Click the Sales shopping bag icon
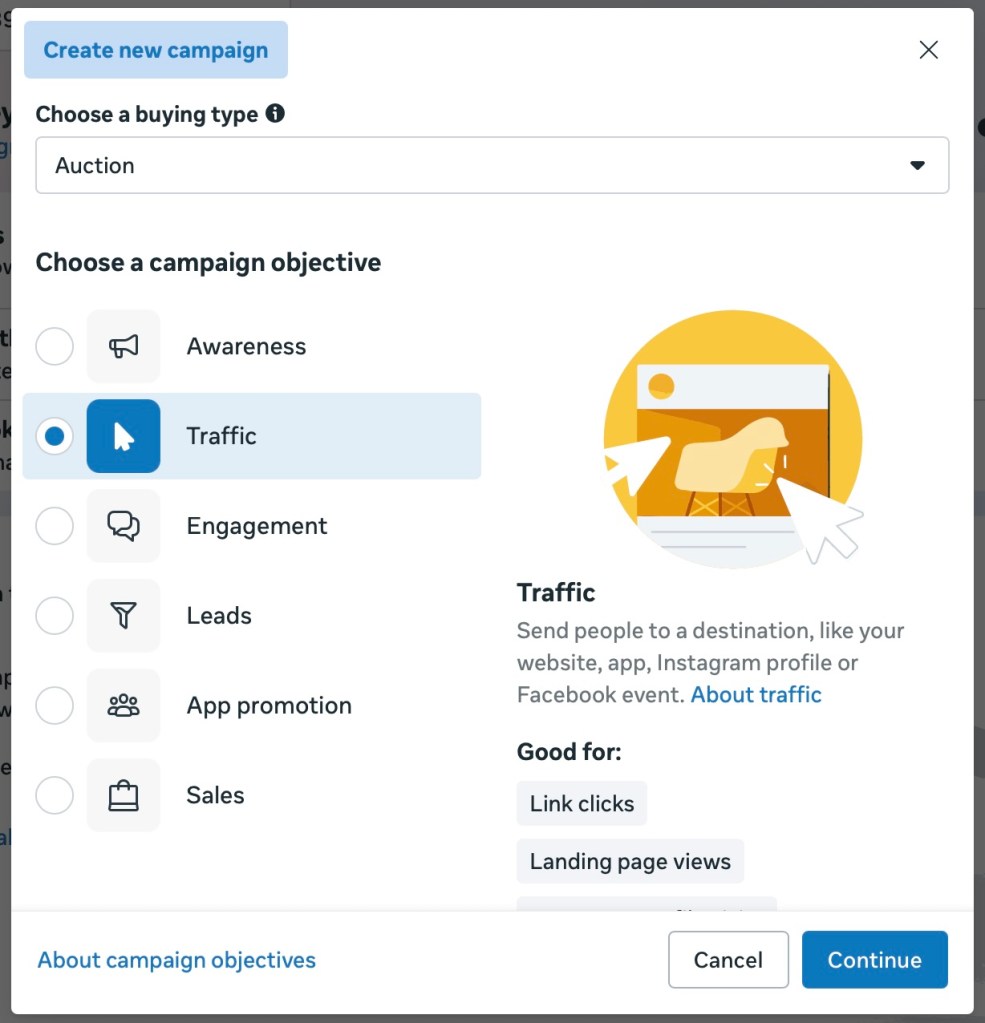Image resolution: width=985 pixels, height=1023 pixels. click(123, 796)
